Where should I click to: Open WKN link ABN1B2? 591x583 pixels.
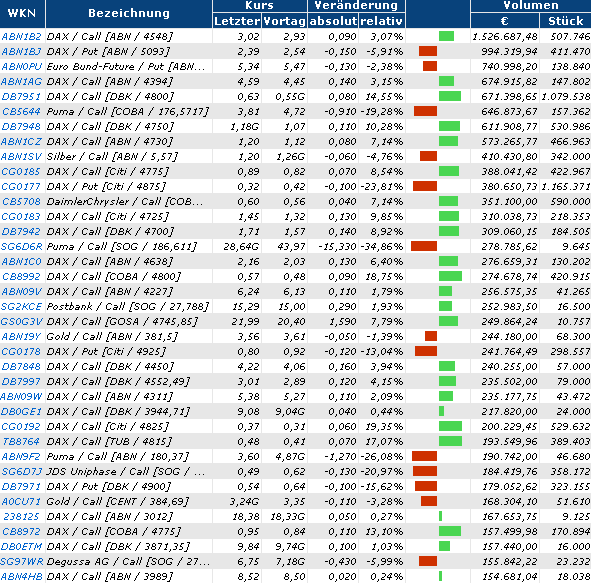pyautogui.click(x=21, y=37)
